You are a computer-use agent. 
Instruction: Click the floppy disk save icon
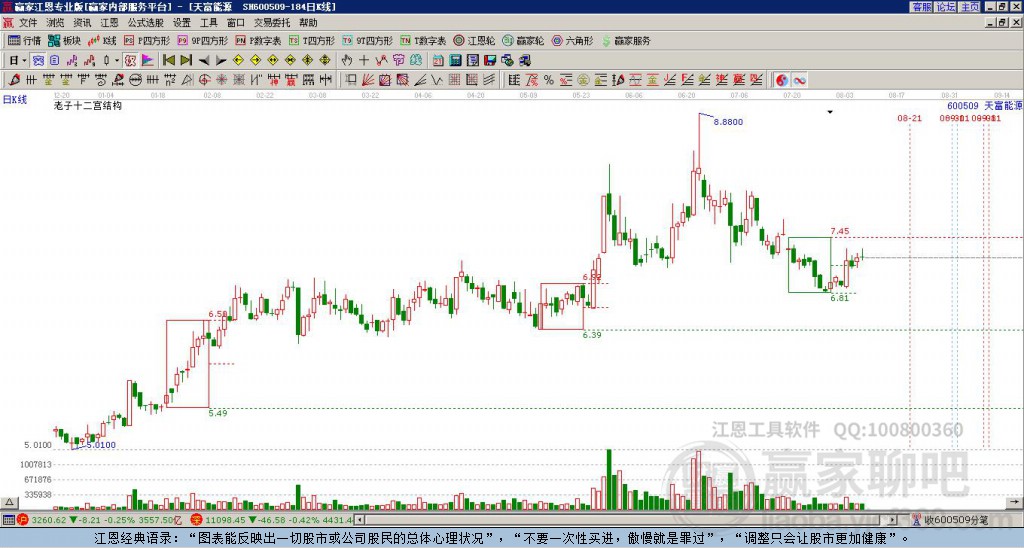pyautogui.click(x=490, y=61)
